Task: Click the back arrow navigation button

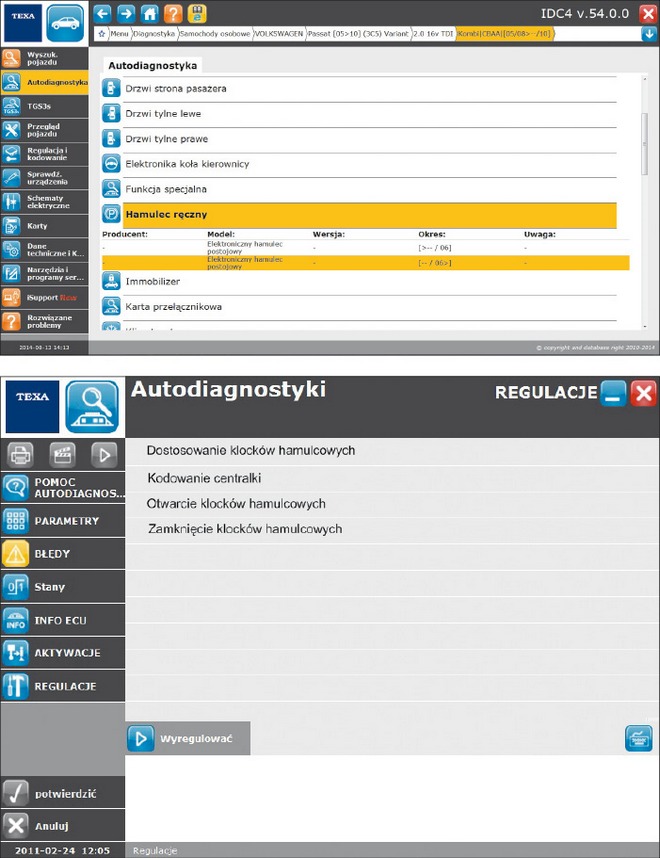Action: pyautogui.click(x=102, y=13)
